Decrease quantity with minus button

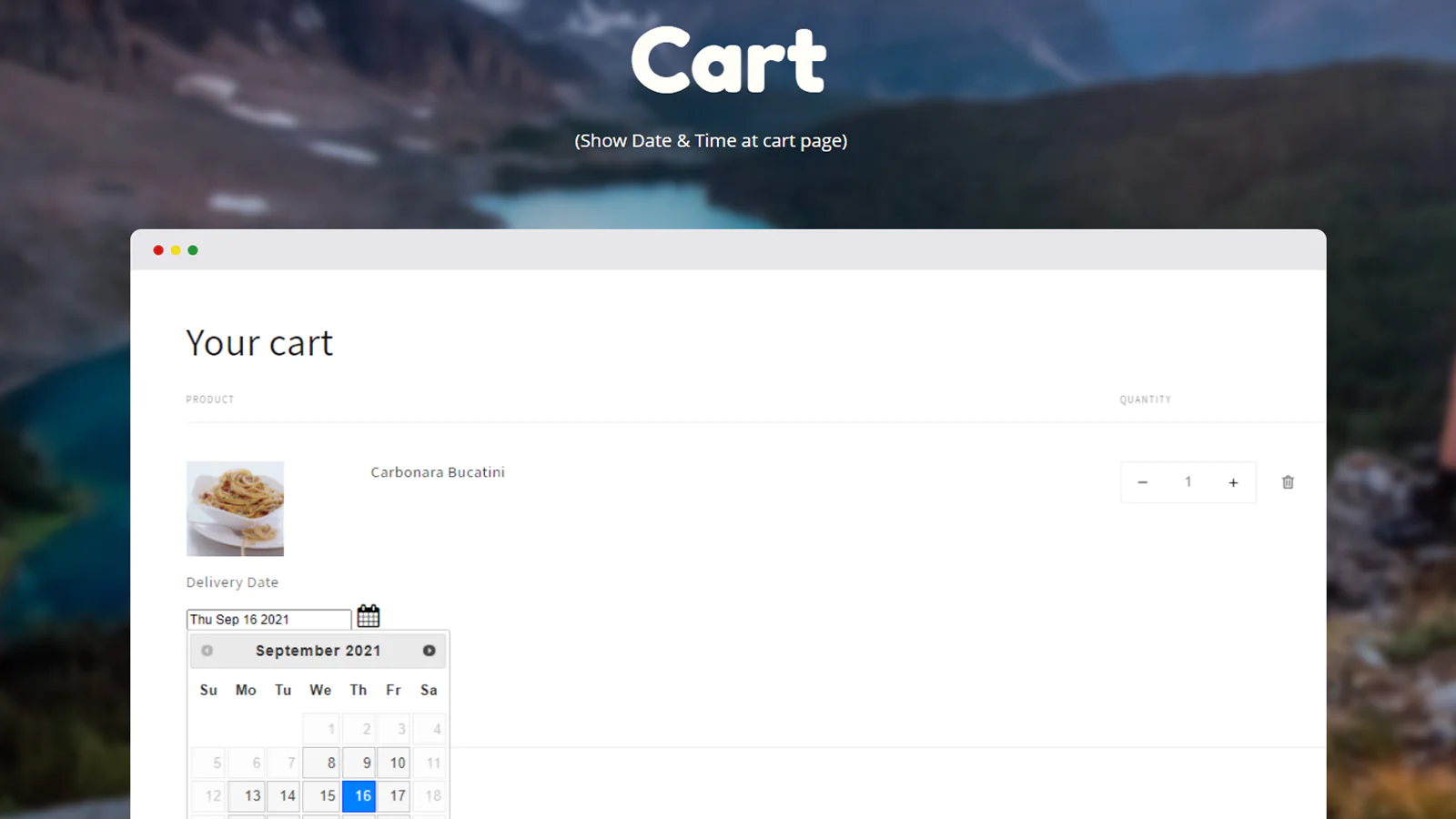(x=1143, y=482)
